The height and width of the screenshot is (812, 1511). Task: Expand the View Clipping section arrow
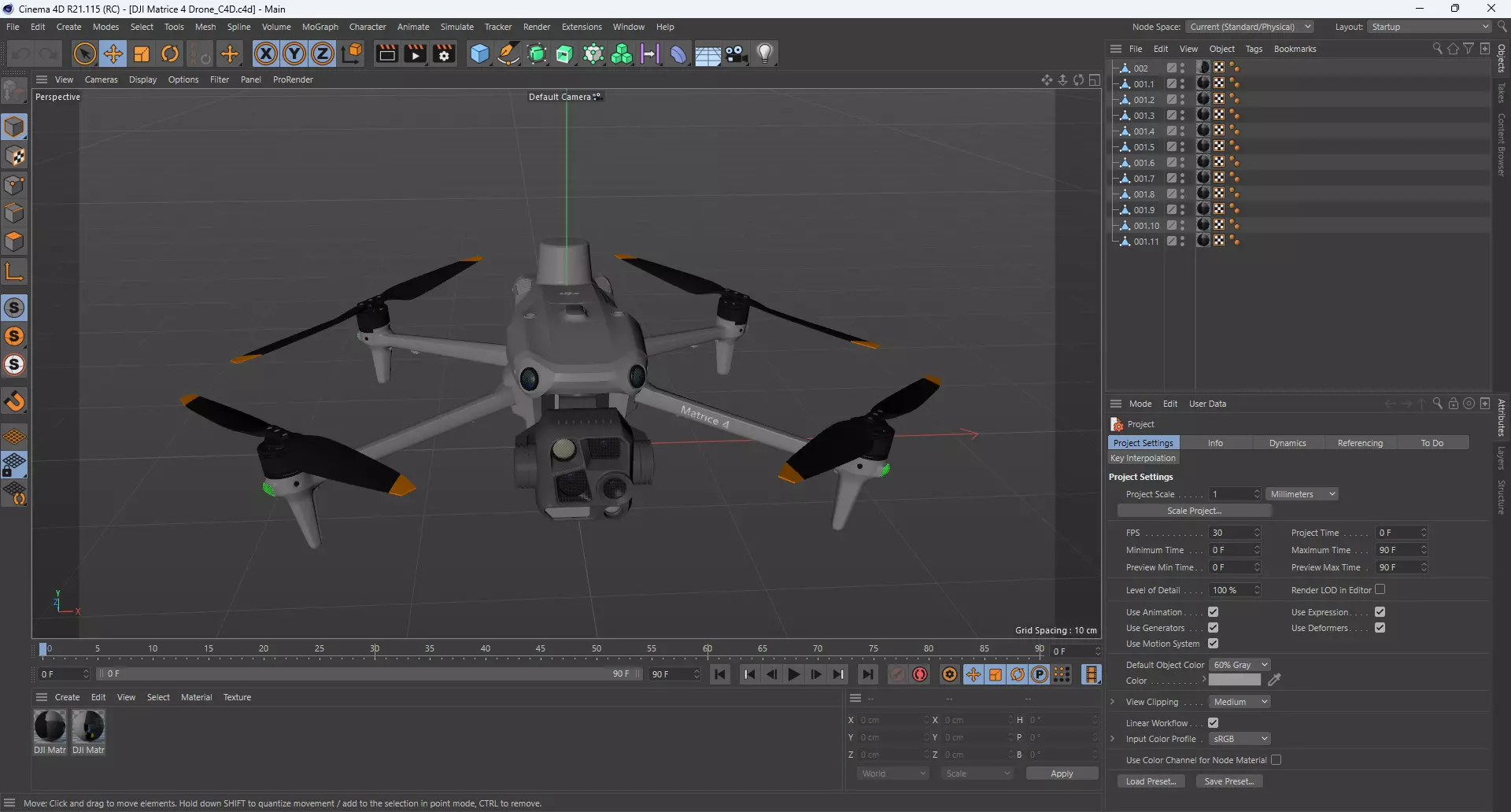click(x=1112, y=702)
